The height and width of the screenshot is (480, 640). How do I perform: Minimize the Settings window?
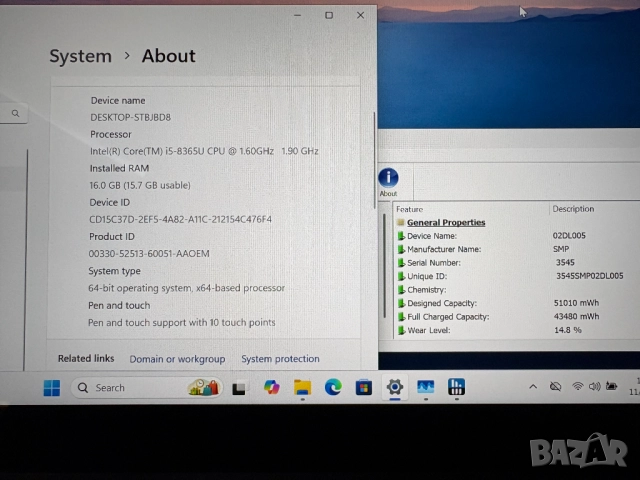(x=298, y=16)
